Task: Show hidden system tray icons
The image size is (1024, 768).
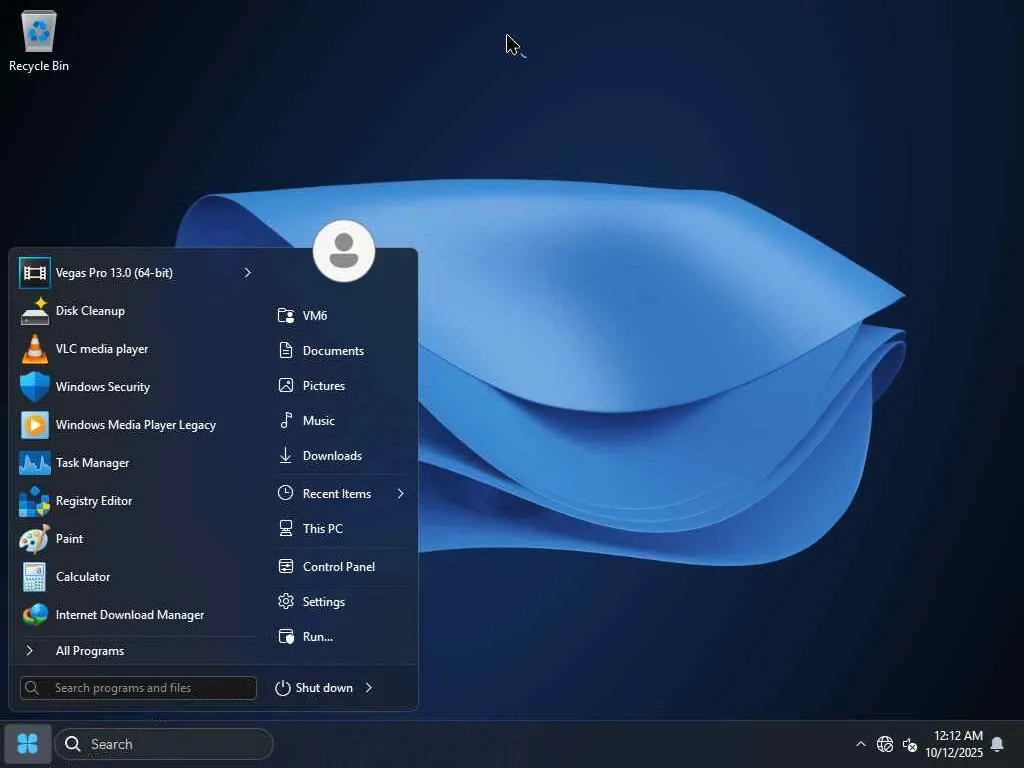Action: (x=861, y=744)
